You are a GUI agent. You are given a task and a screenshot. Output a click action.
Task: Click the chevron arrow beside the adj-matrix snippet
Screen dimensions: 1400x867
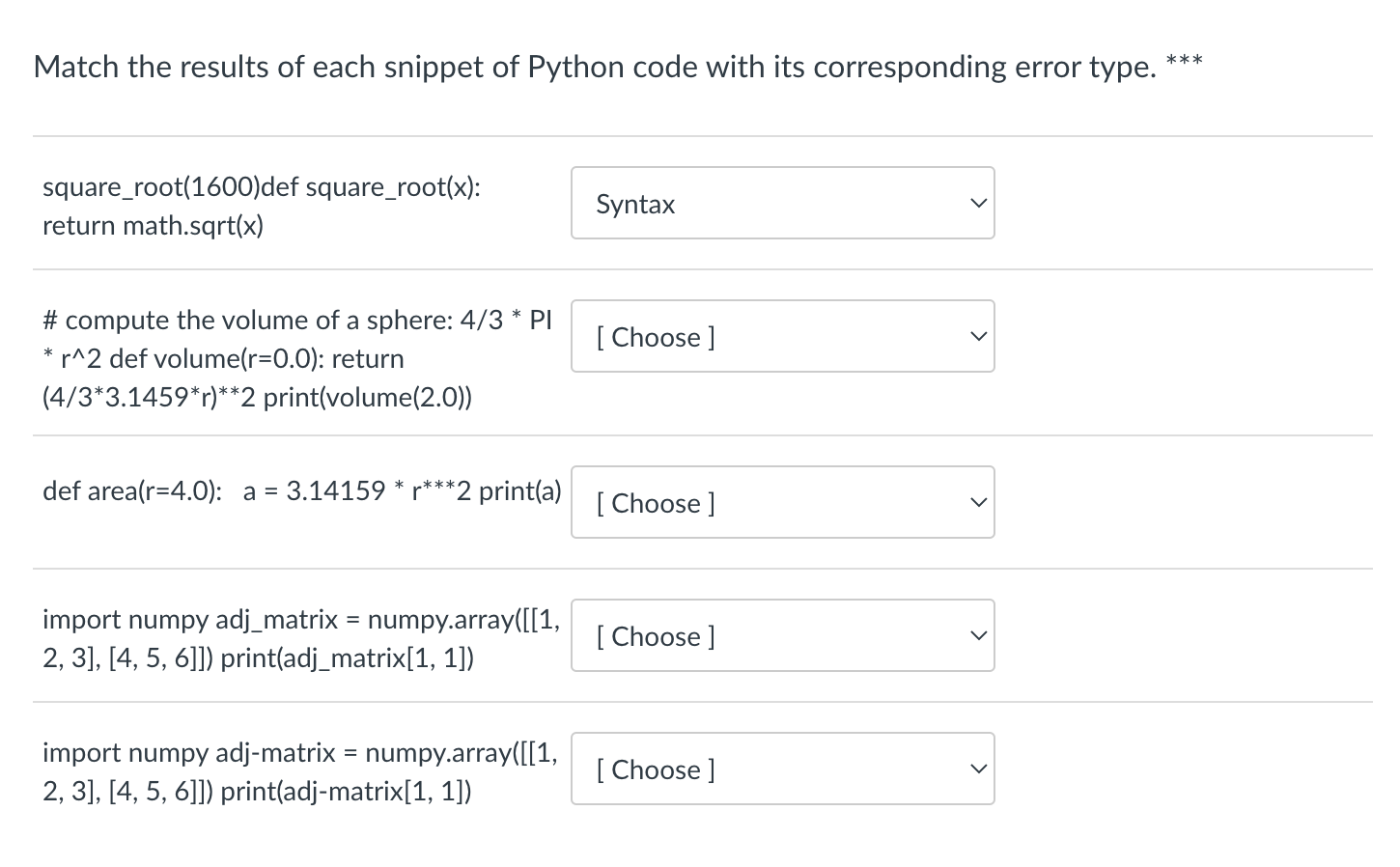coord(979,769)
